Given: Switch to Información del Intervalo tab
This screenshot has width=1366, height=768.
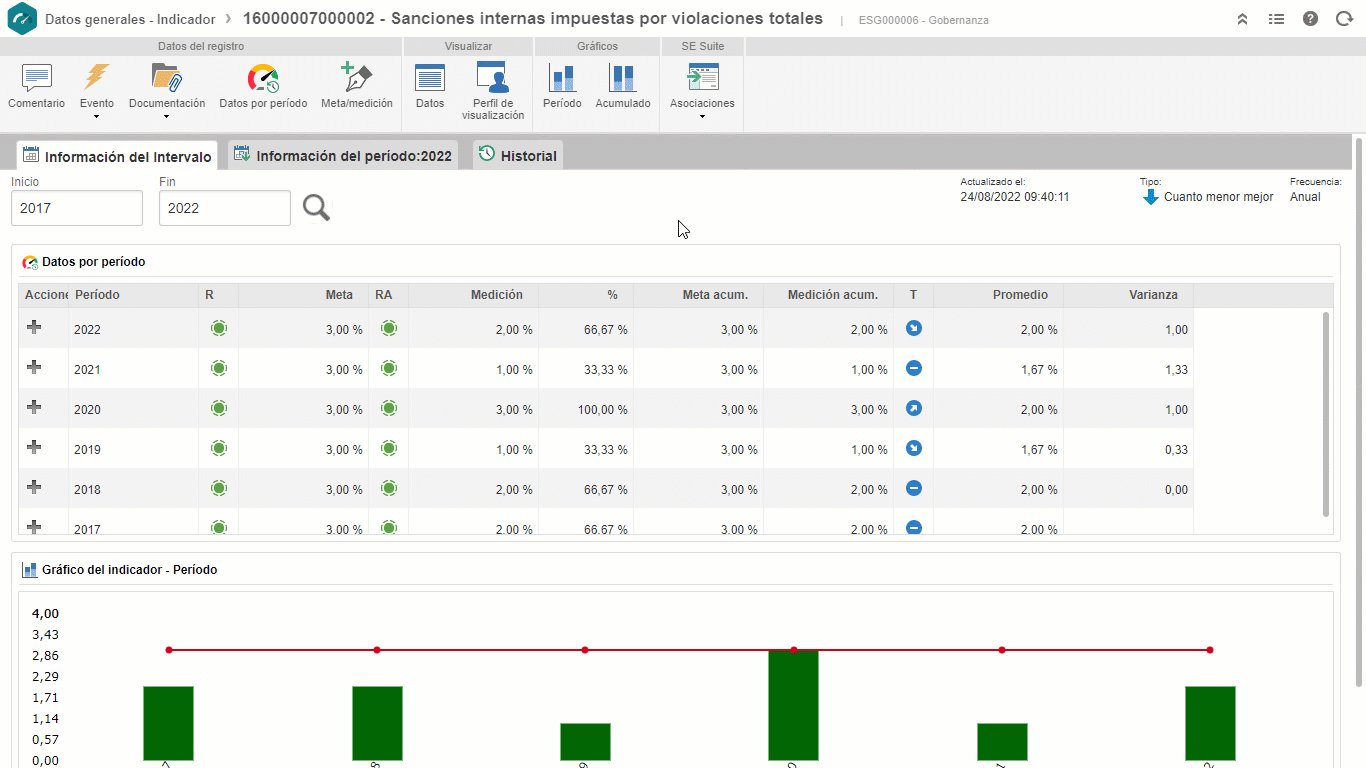Looking at the screenshot, I should pos(117,155).
